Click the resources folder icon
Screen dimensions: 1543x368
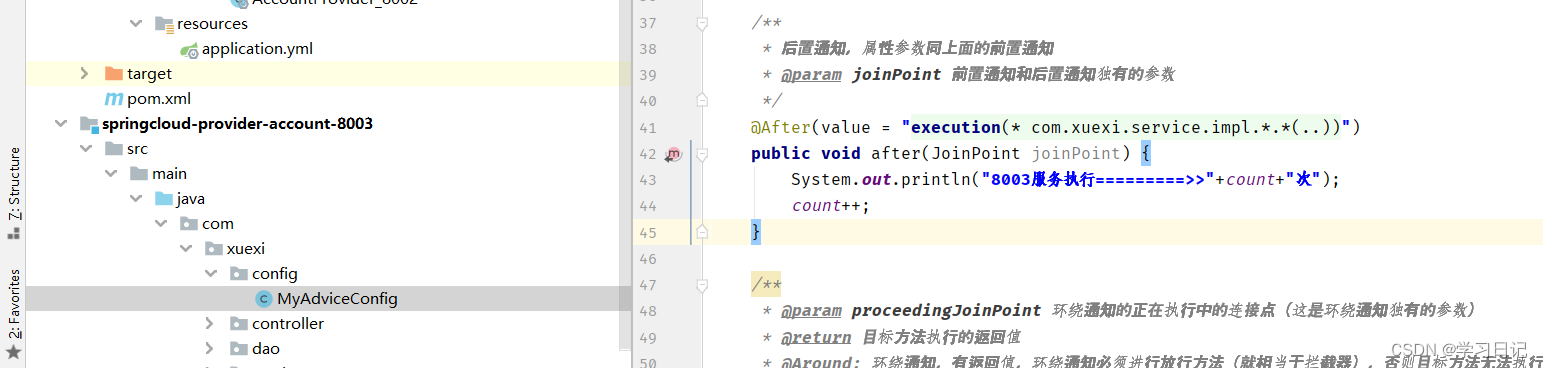coord(164,24)
